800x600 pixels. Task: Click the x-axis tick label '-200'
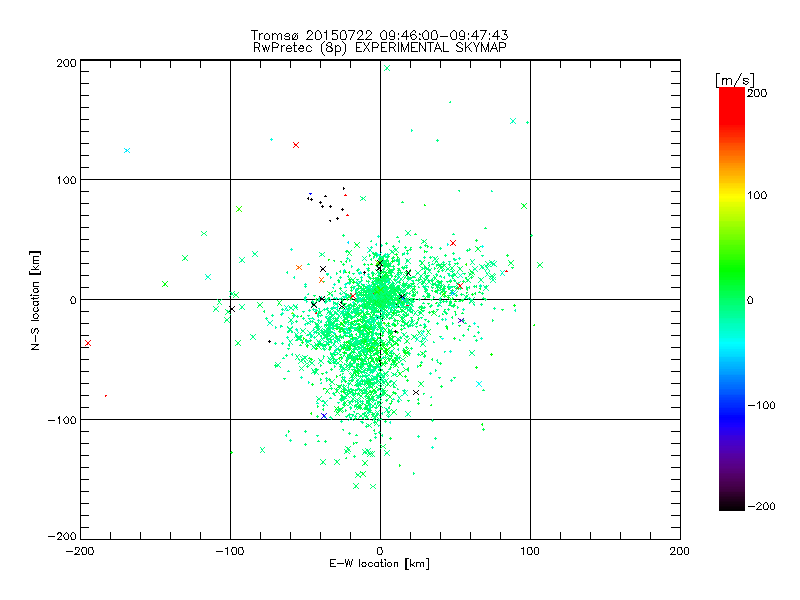81,552
